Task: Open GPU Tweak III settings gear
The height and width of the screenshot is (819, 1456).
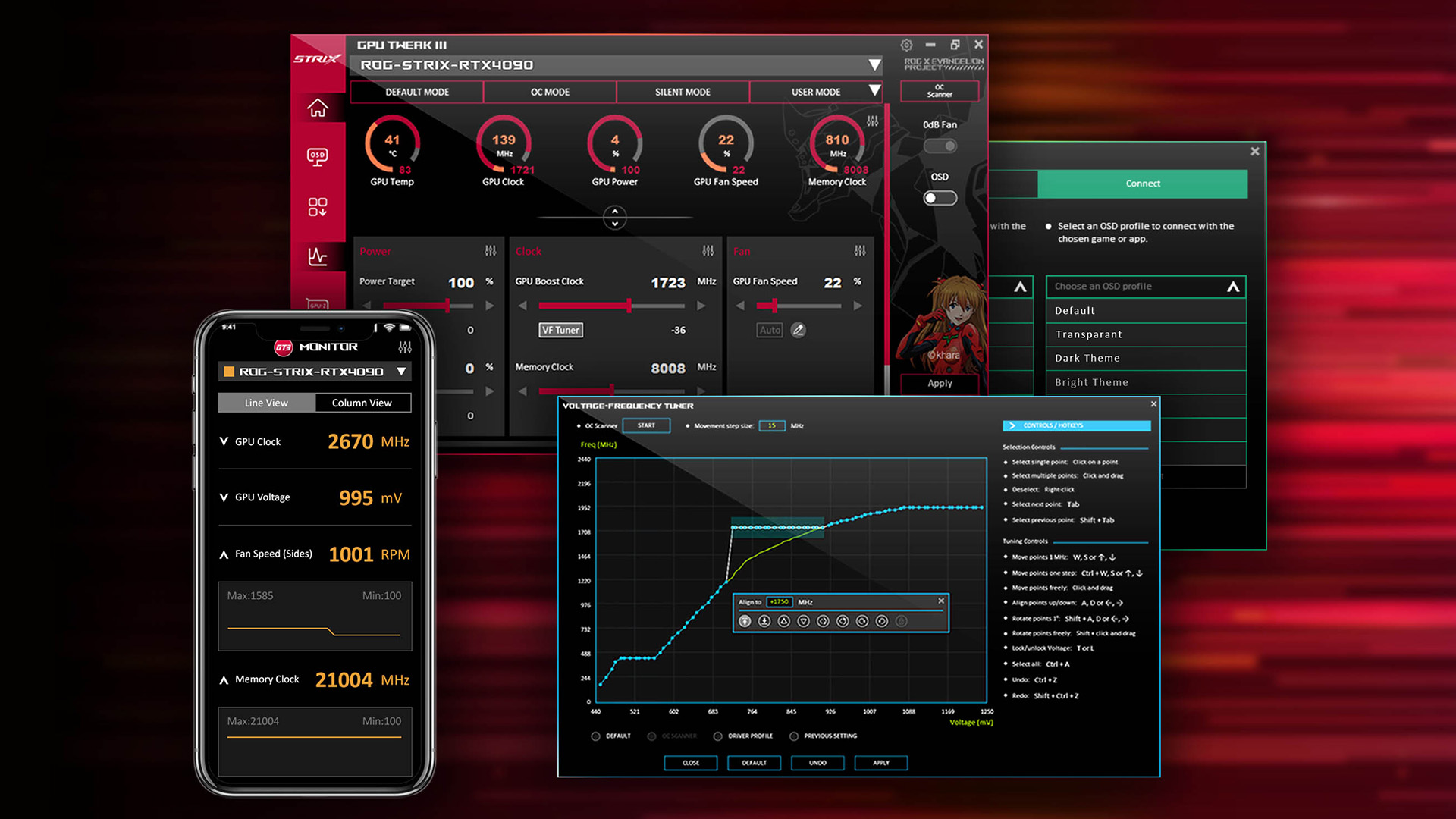Action: [906, 45]
